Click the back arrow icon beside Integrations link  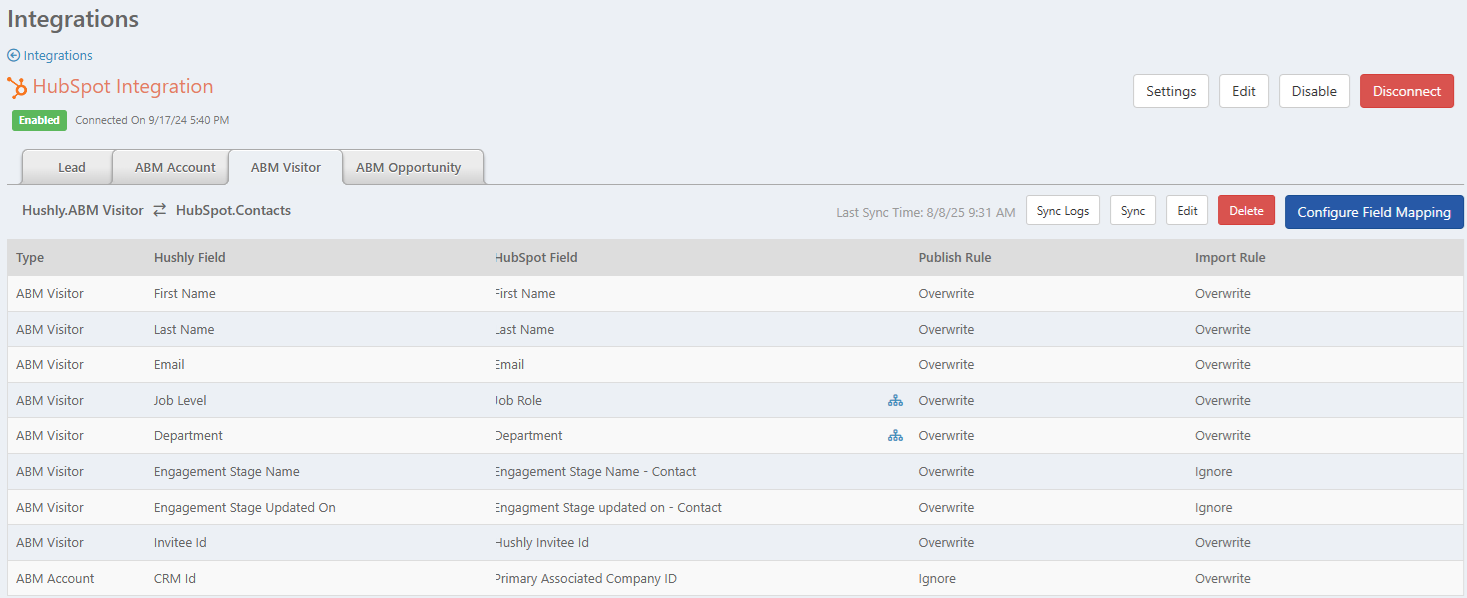[13, 56]
